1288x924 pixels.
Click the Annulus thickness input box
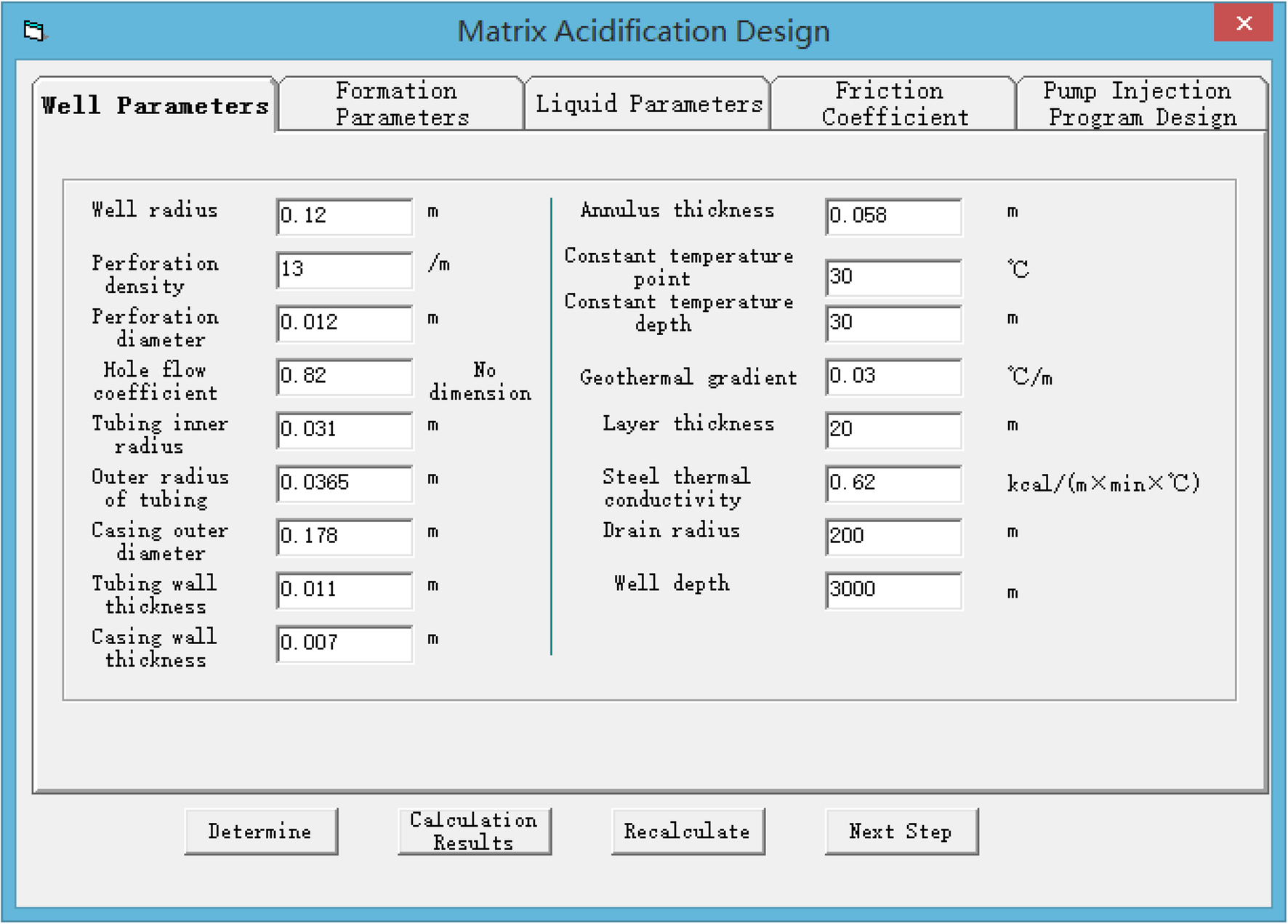pos(893,215)
